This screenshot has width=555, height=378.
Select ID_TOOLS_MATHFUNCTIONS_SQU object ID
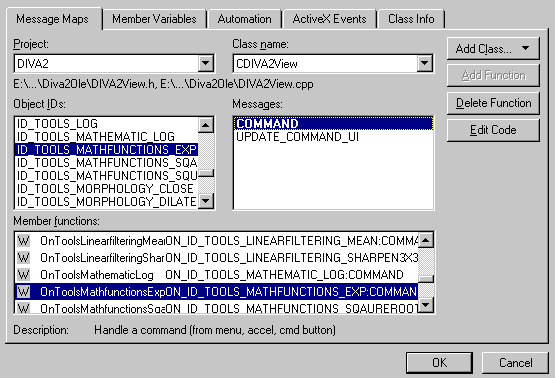106,176
